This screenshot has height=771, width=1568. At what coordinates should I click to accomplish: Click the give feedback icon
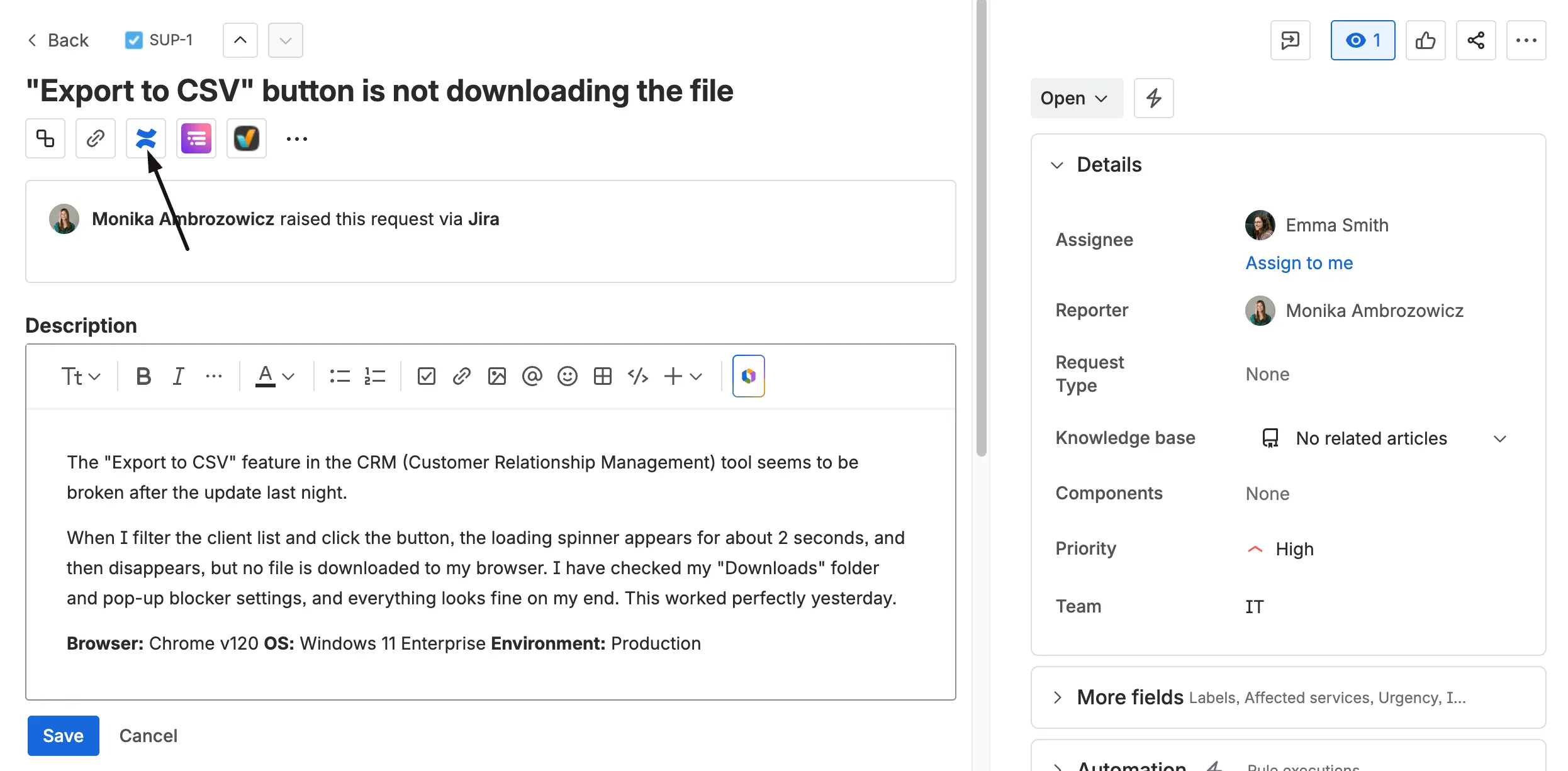point(1291,40)
